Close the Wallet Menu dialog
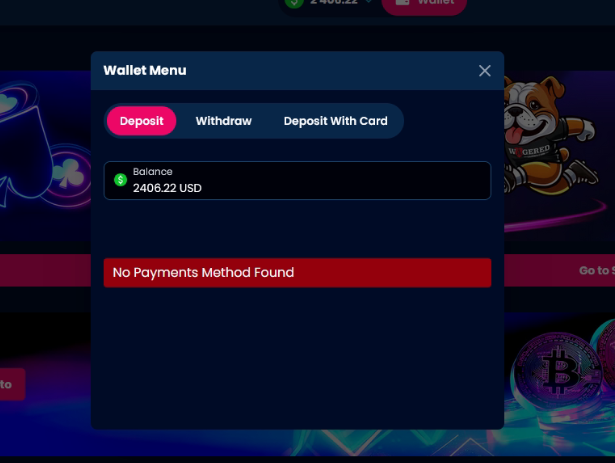The height and width of the screenshot is (463, 615). (x=484, y=71)
